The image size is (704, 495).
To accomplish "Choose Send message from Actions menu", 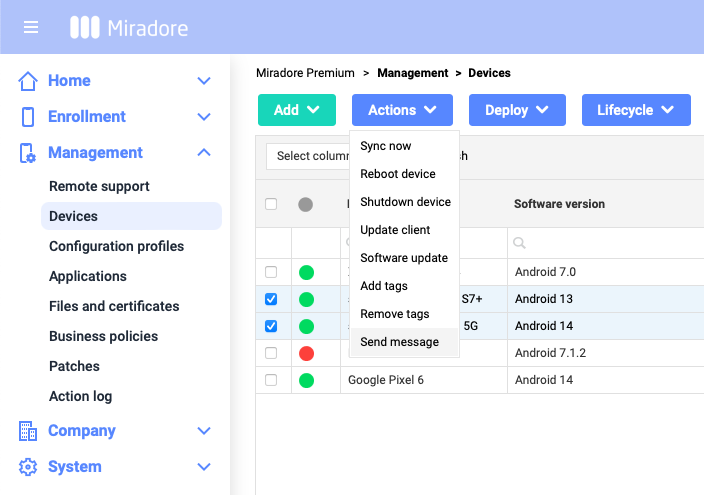I will coord(399,342).
